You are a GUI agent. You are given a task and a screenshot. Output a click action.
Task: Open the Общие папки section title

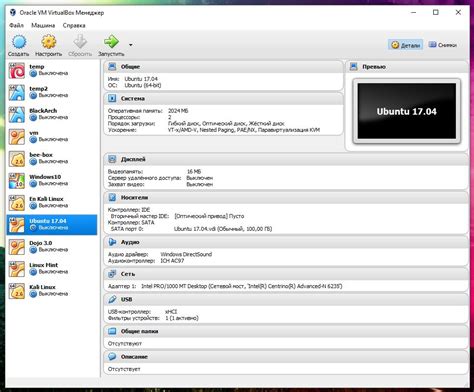point(139,331)
